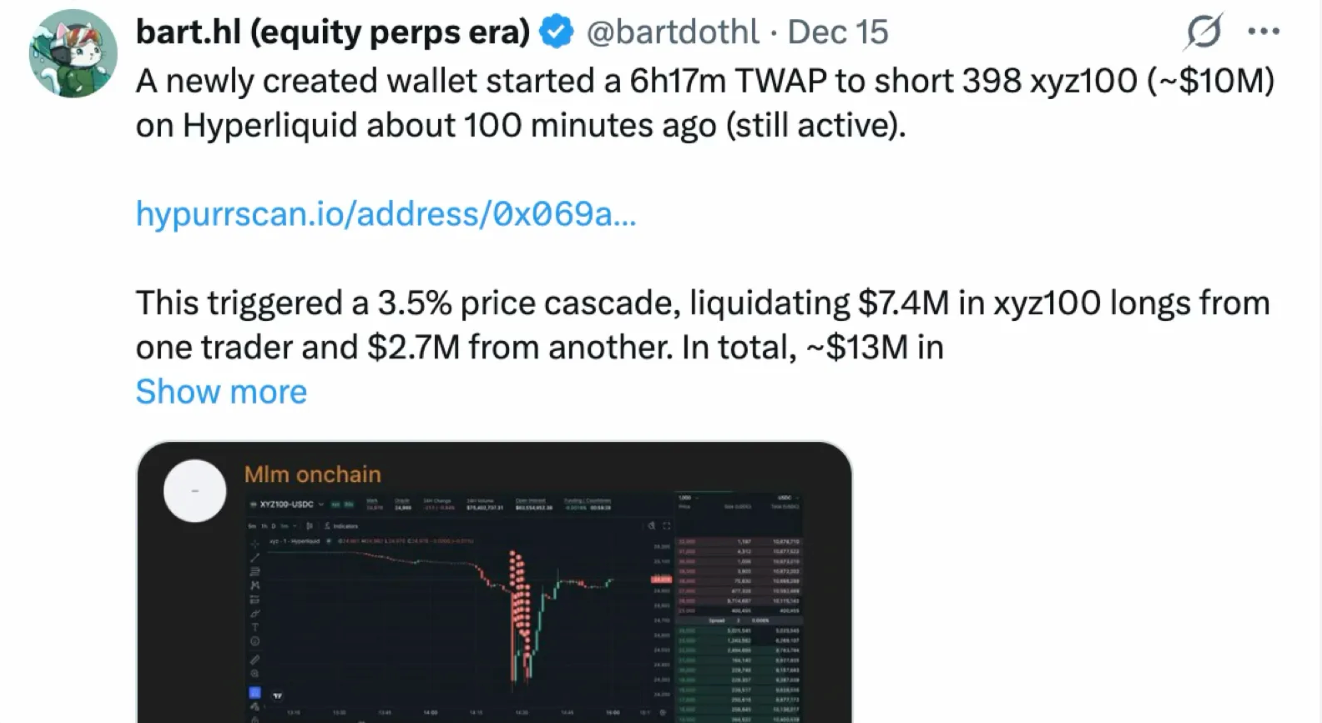The width and height of the screenshot is (1322, 723).
Task: Select the trend line drawing tool in chart
Action: (x=255, y=557)
